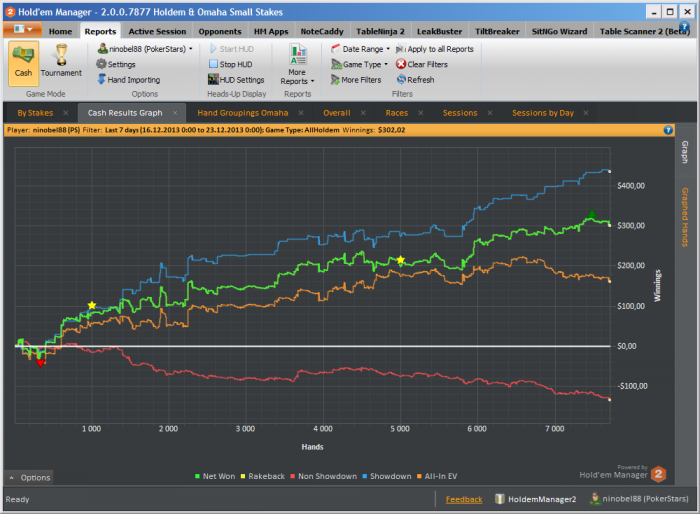
Task: Click Refresh filter icon
Action: tap(401, 79)
